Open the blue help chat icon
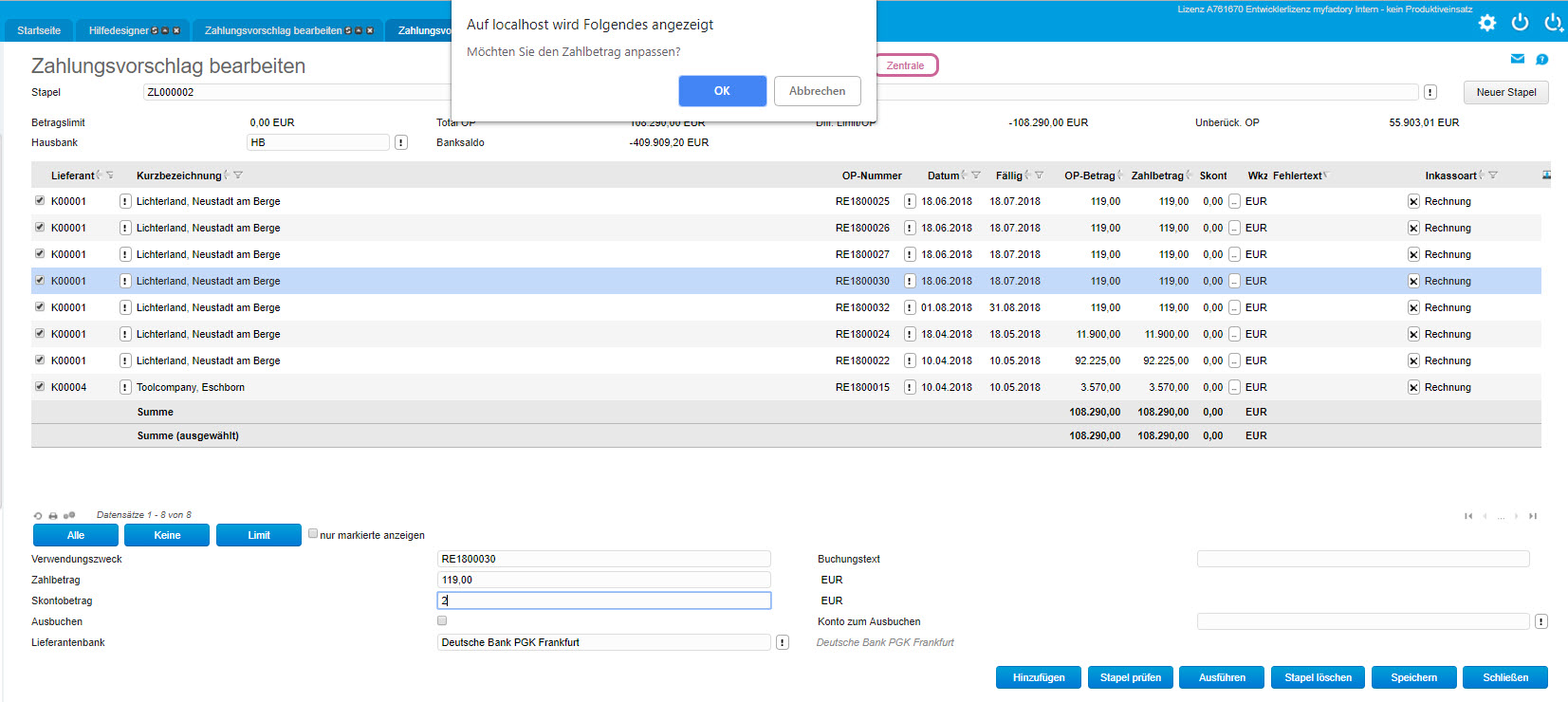This screenshot has height=702, width=1568. point(1542,59)
